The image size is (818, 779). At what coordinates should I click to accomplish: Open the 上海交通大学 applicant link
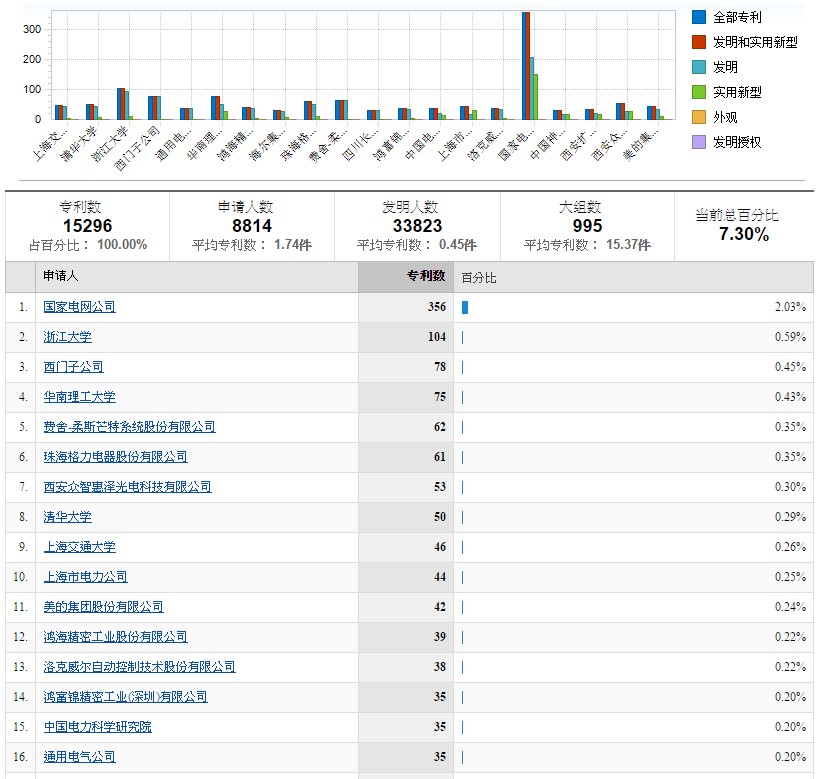[x=79, y=547]
